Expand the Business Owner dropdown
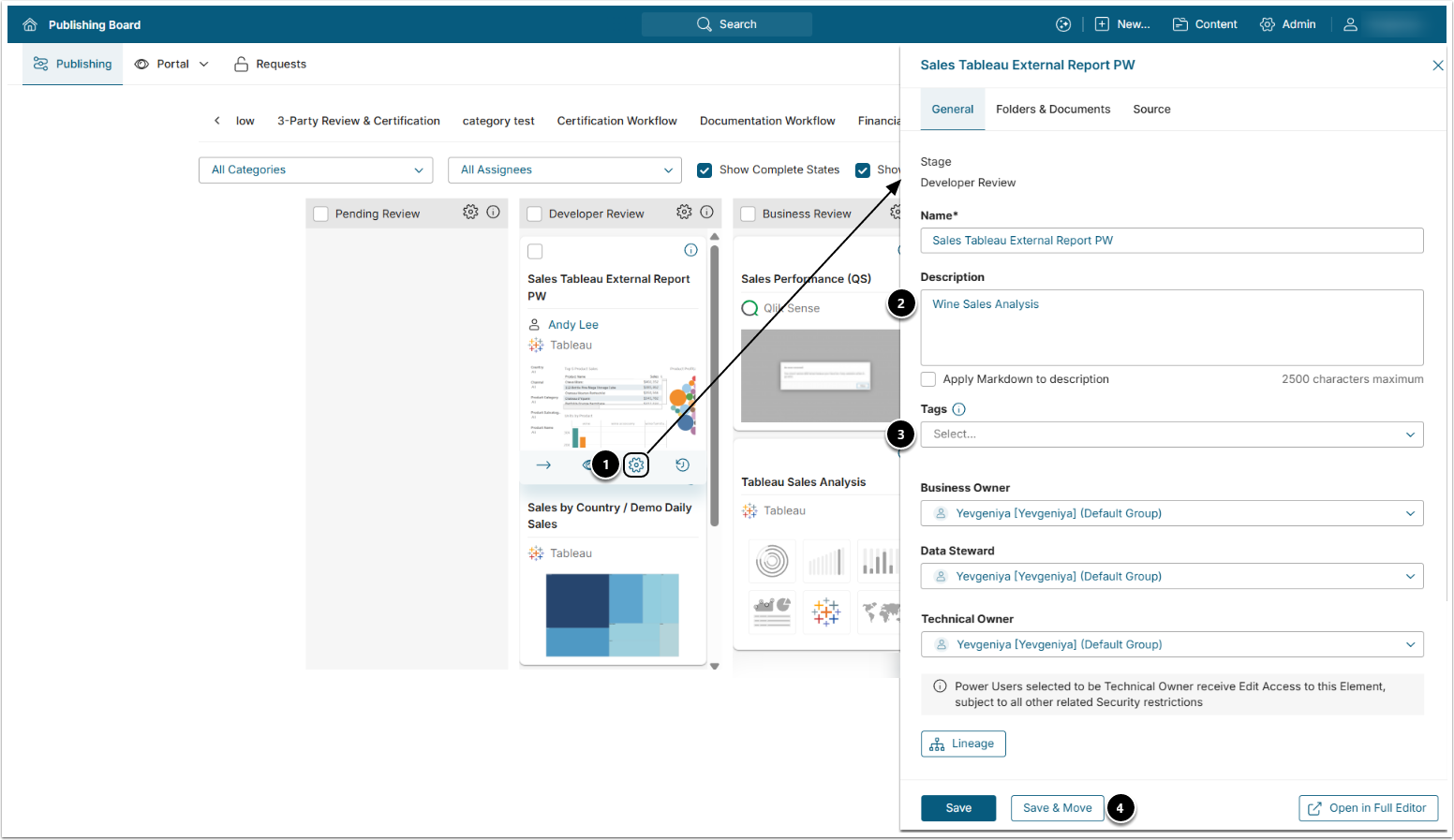This screenshot has width=1454, height=840. coord(1172,513)
